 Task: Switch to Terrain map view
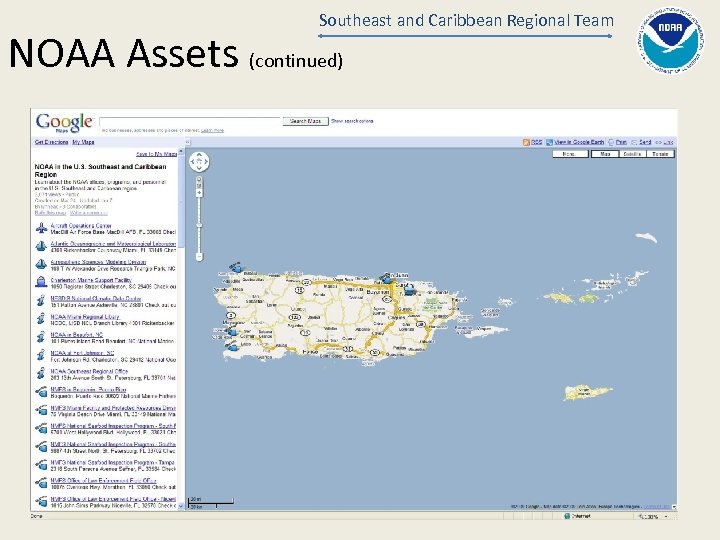click(660, 154)
